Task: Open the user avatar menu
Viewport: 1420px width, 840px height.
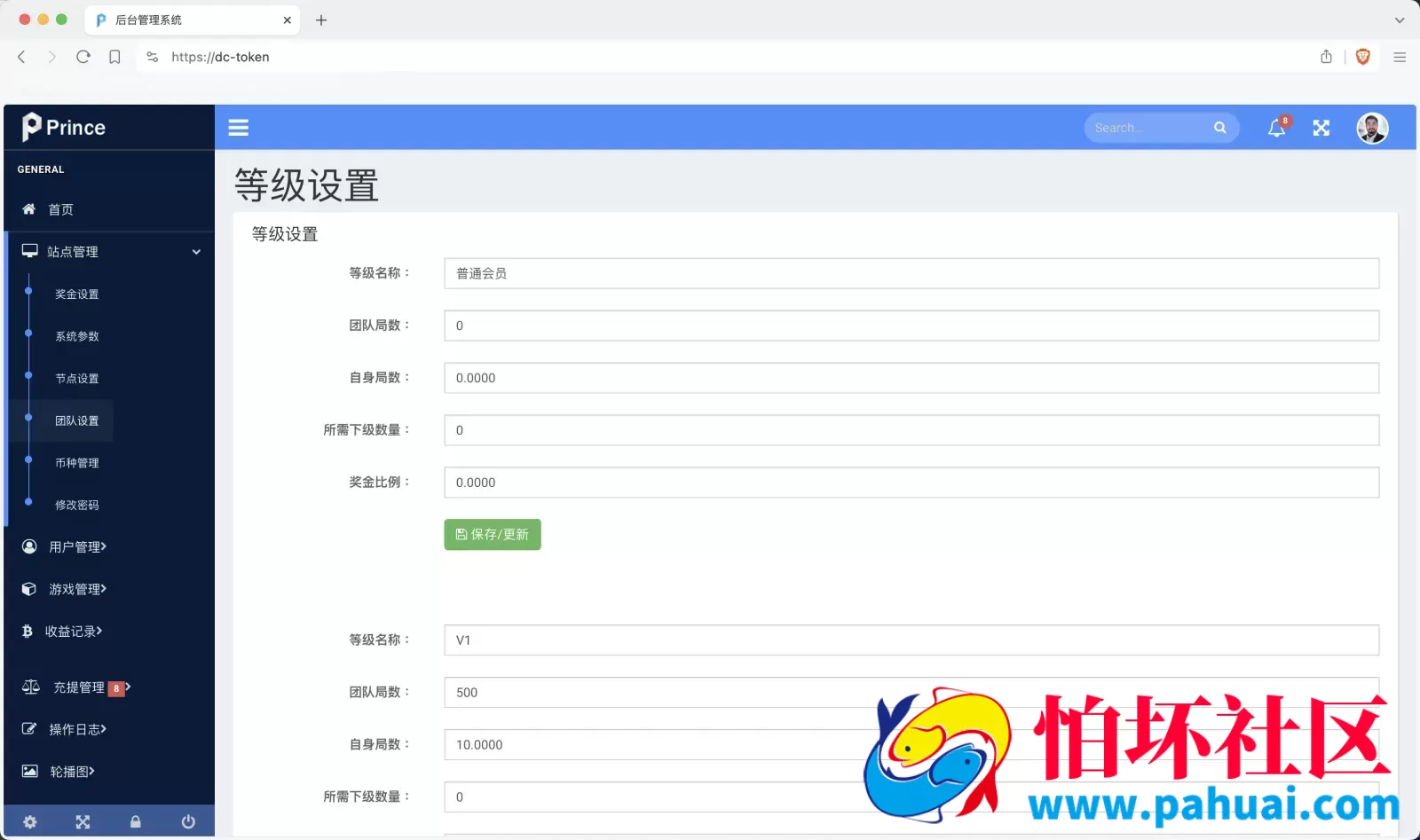Action: [x=1372, y=128]
